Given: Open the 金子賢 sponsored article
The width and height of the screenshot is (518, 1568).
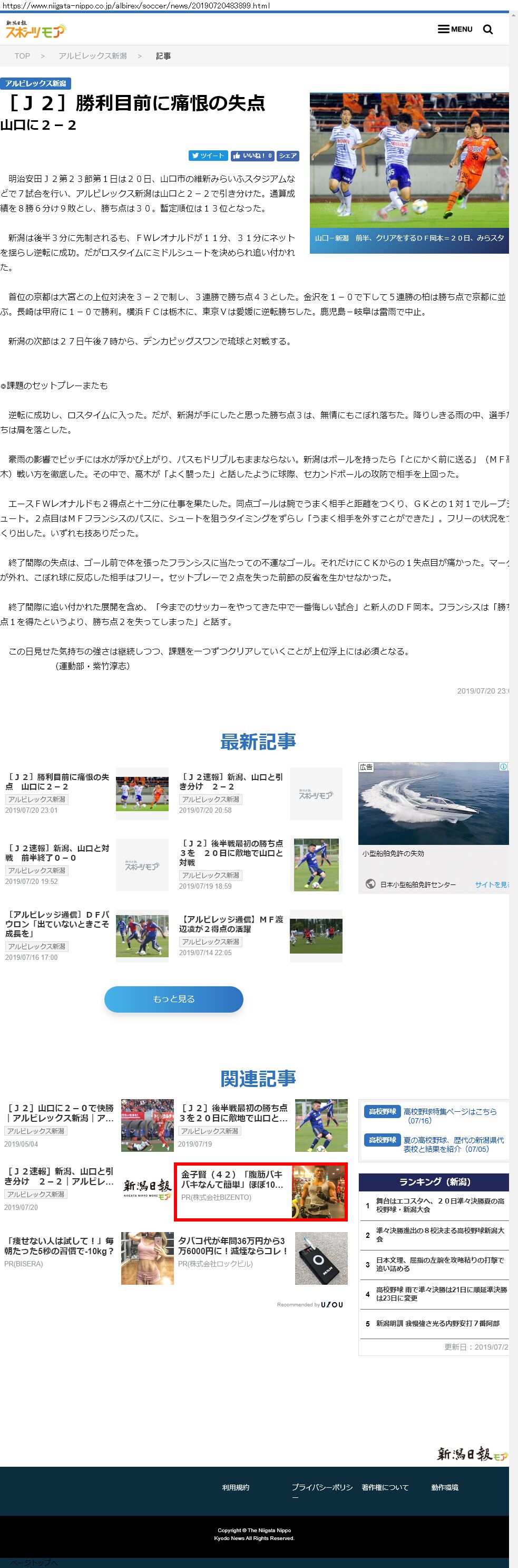Looking at the screenshot, I should [261, 1191].
